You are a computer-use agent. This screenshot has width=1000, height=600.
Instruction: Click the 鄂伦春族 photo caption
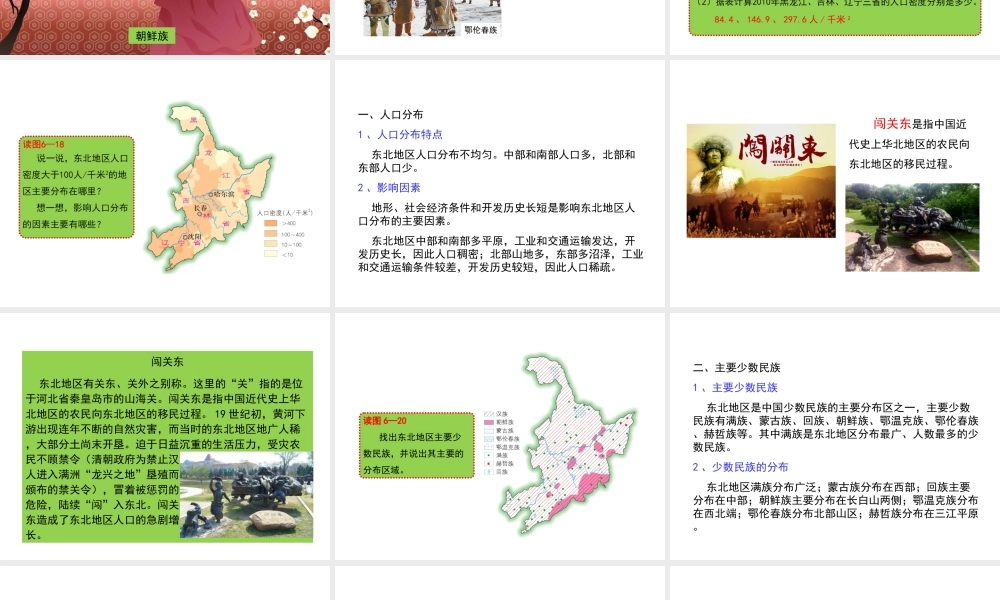coord(480,30)
